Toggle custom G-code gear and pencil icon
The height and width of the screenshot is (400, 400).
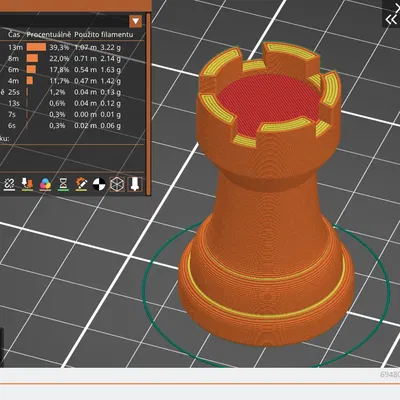tap(81, 184)
